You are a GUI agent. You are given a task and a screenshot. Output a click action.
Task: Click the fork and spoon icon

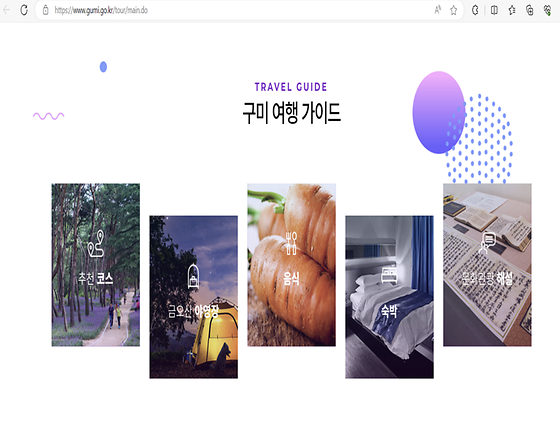point(291,243)
